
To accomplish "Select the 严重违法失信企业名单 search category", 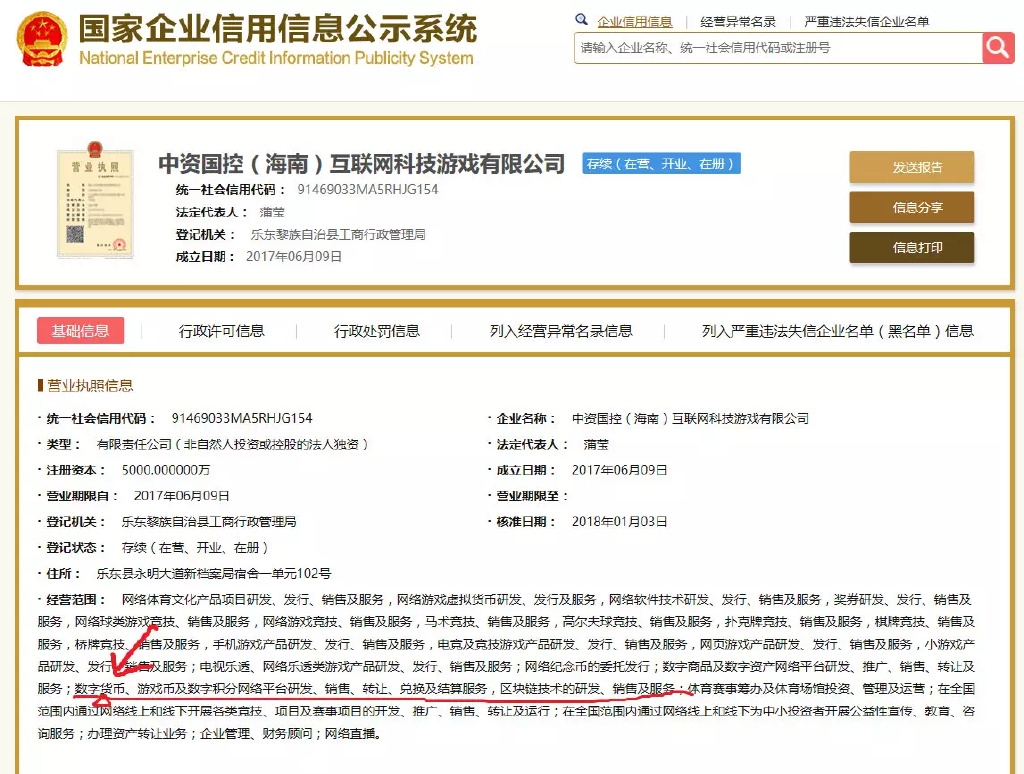I will 866,22.
